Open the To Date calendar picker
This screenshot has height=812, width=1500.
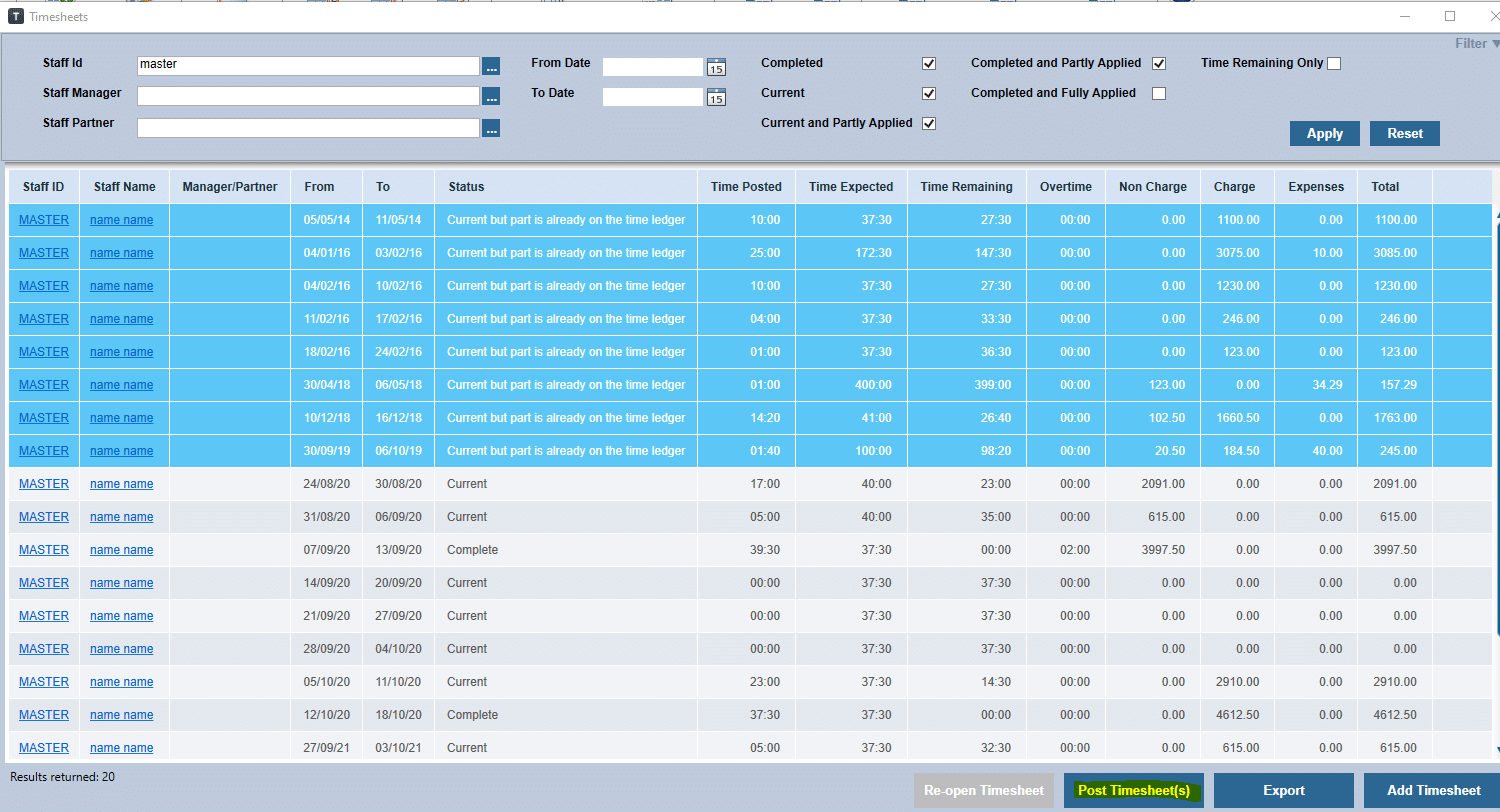tap(716, 96)
